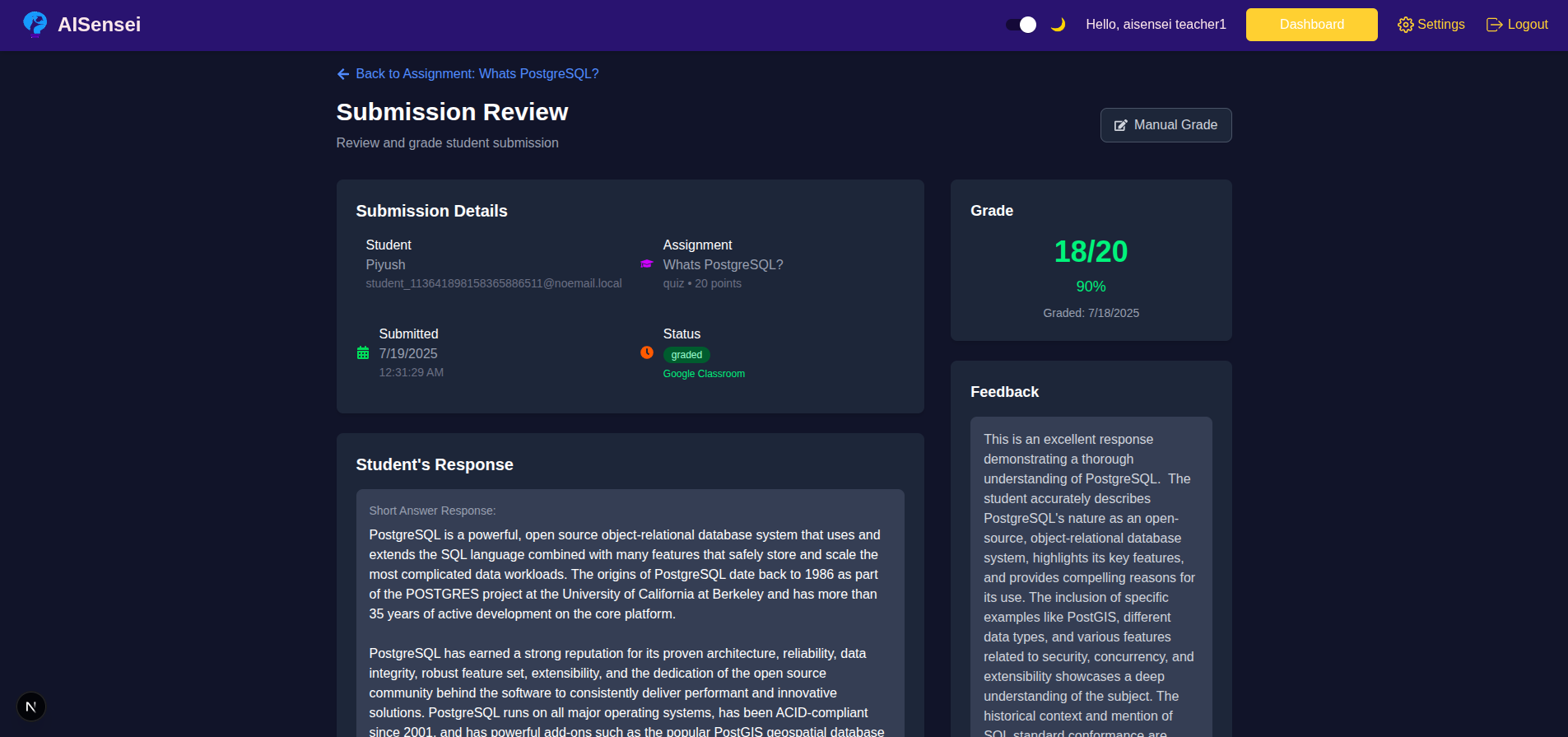Go back to Assignment: Whats PostgreSQL?
The image size is (1568, 737).
(x=477, y=74)
